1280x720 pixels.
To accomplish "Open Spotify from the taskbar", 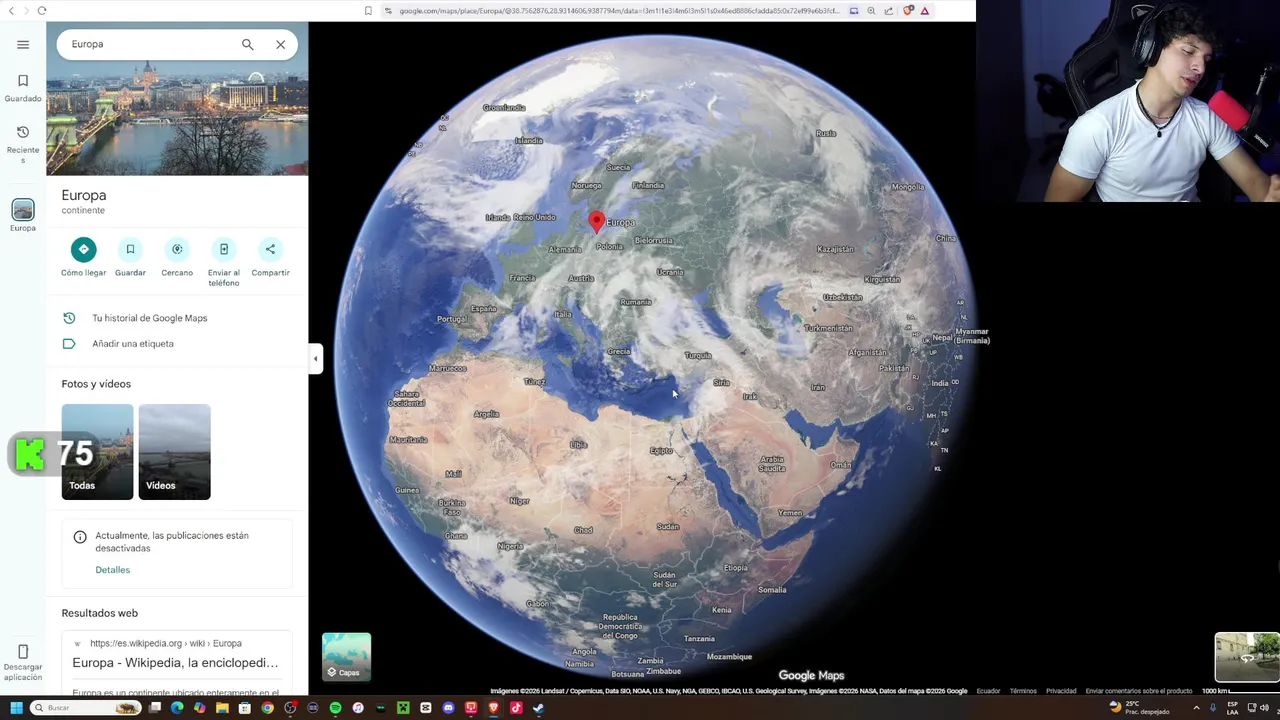I will point(335,708).
